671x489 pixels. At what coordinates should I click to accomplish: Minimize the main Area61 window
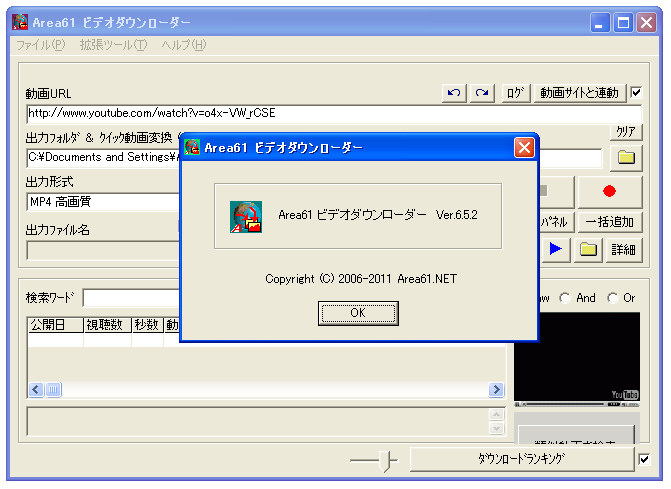pyautogui.click(x=600, y=22)
